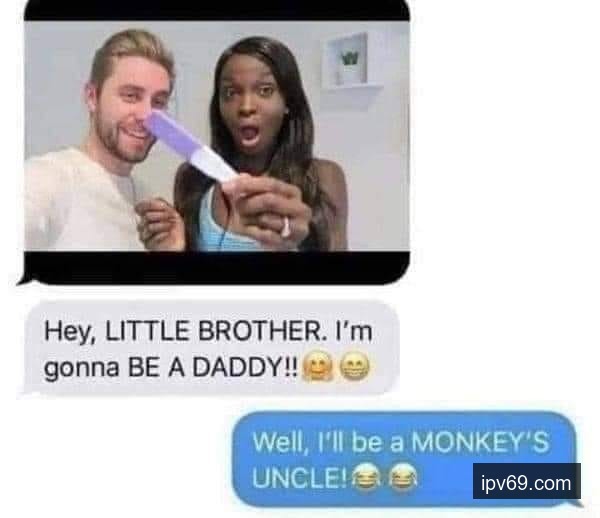Select the gray incoming message bubble
600x518 pixels.
pyautogui.click(x=210, y=349)
